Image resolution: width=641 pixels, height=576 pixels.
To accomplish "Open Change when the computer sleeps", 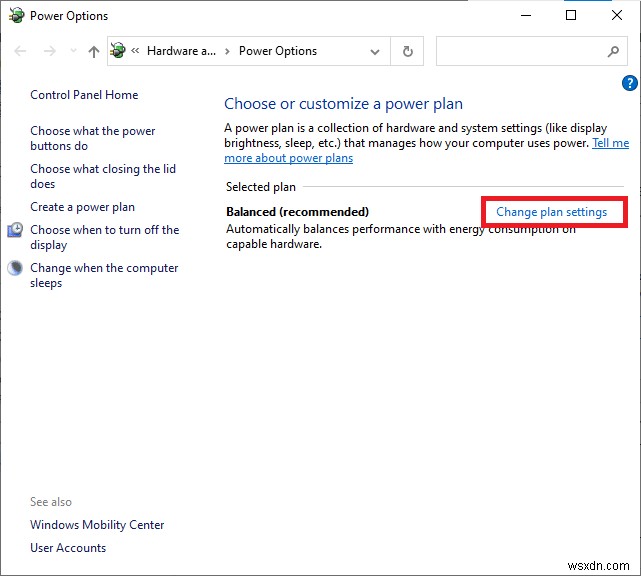I will 104,275.
